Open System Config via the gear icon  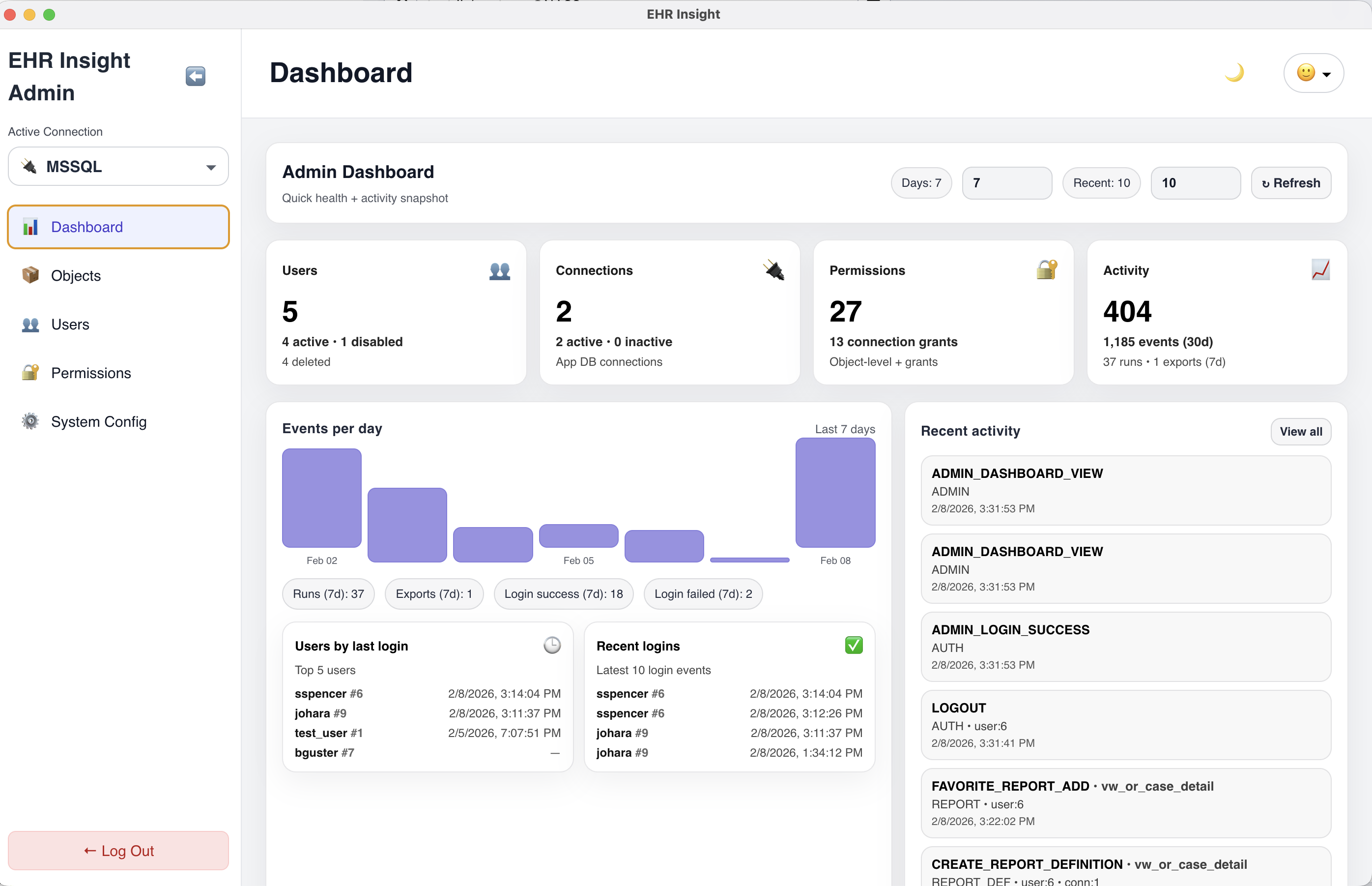30,421
